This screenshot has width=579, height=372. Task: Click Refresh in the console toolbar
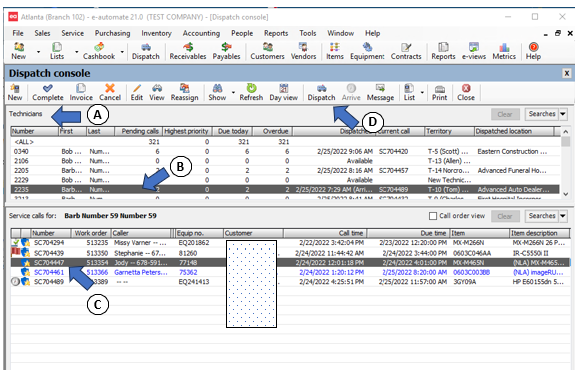pyautogui.click(x=251, y=92)
